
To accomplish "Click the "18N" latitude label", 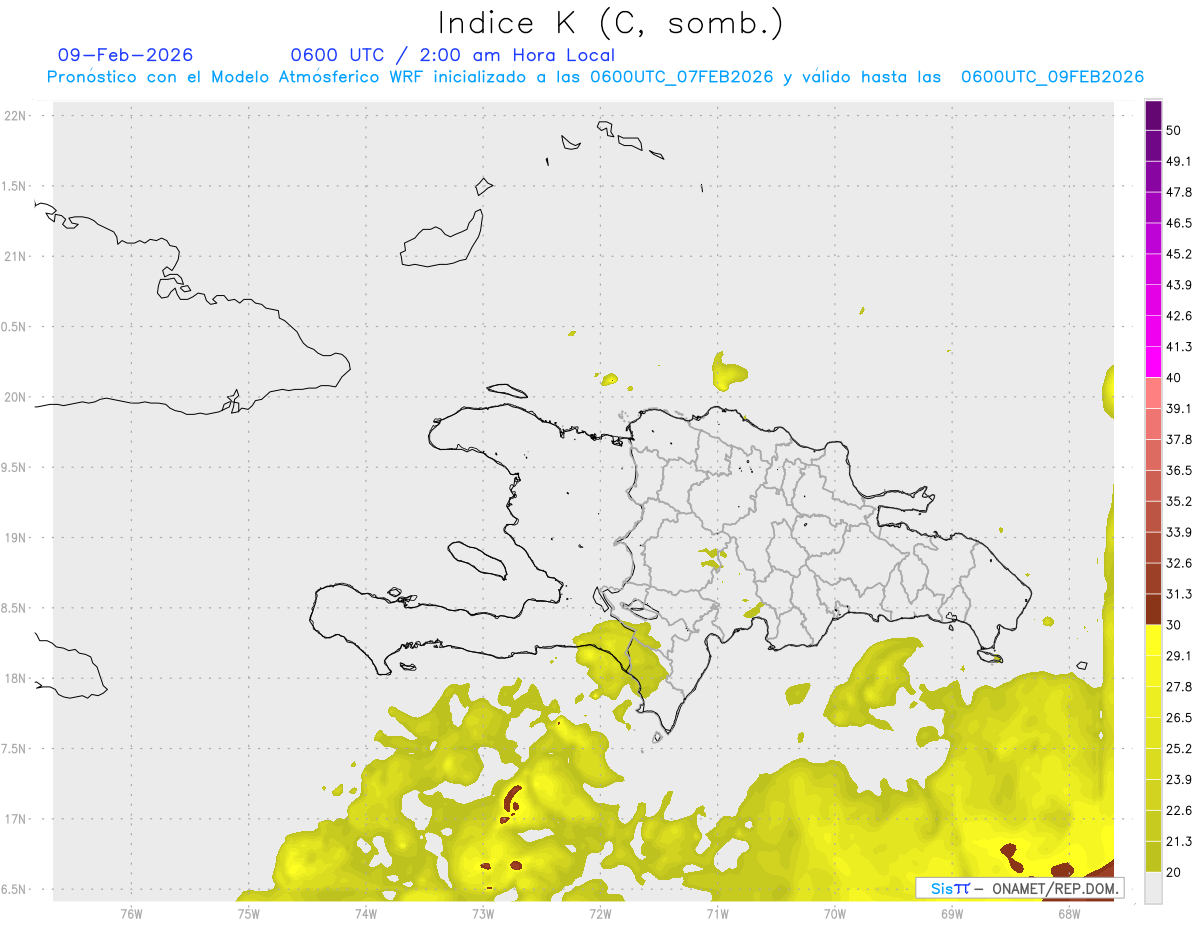I will pyautogui.click(x=15, y=678).
